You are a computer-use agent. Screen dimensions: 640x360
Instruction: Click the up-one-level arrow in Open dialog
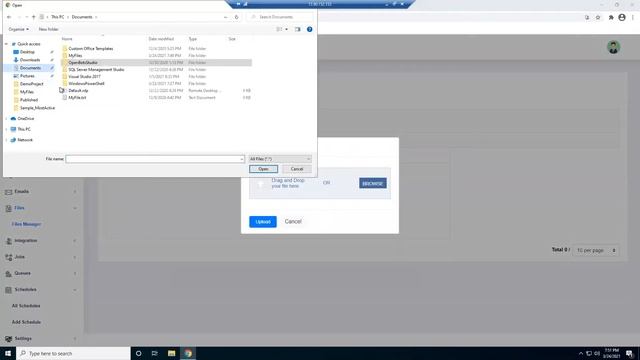click(33, 17)
